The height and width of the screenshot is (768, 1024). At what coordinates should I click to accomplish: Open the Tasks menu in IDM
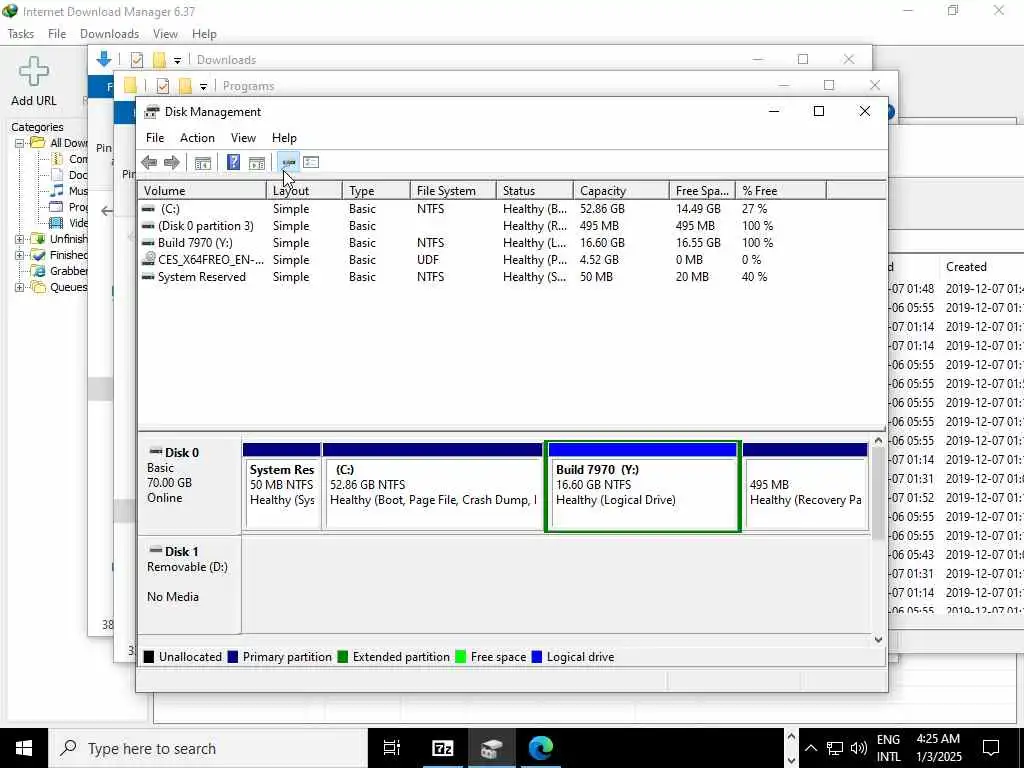tap(20, 34)
